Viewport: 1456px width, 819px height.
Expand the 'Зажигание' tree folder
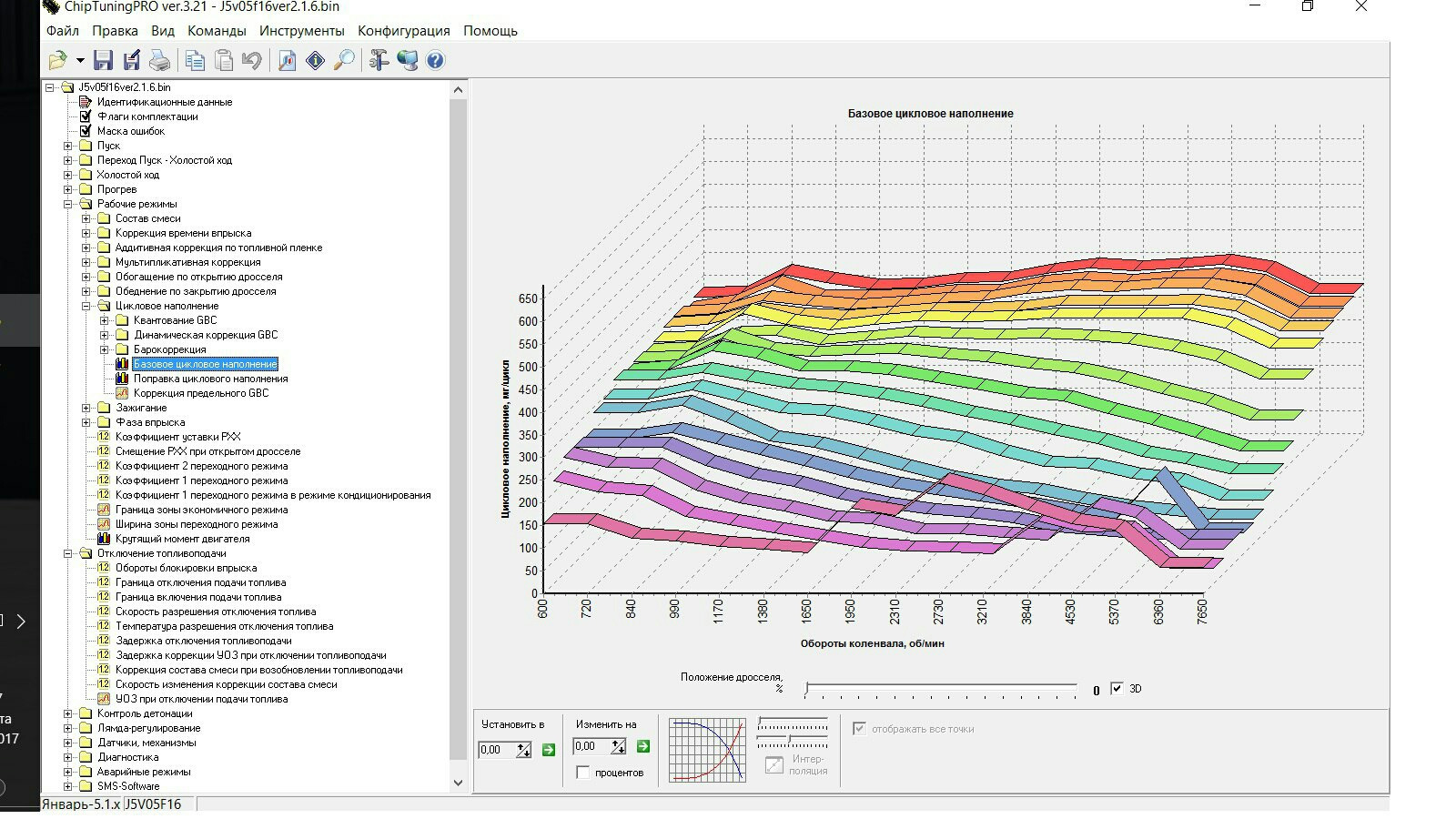click(x=86, y=408)
